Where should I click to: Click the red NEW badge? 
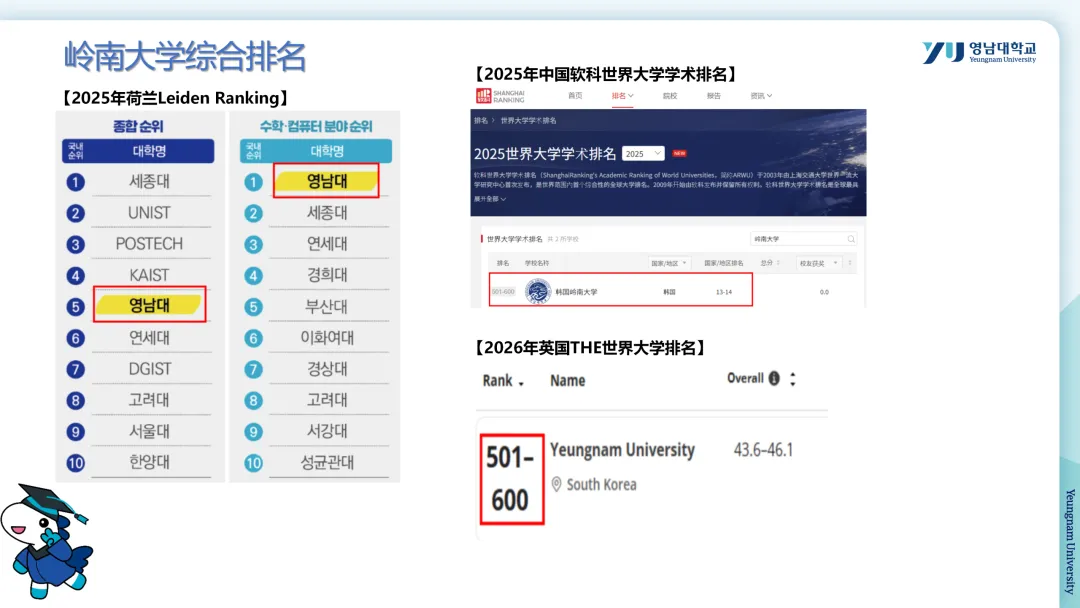click(679, 154)
